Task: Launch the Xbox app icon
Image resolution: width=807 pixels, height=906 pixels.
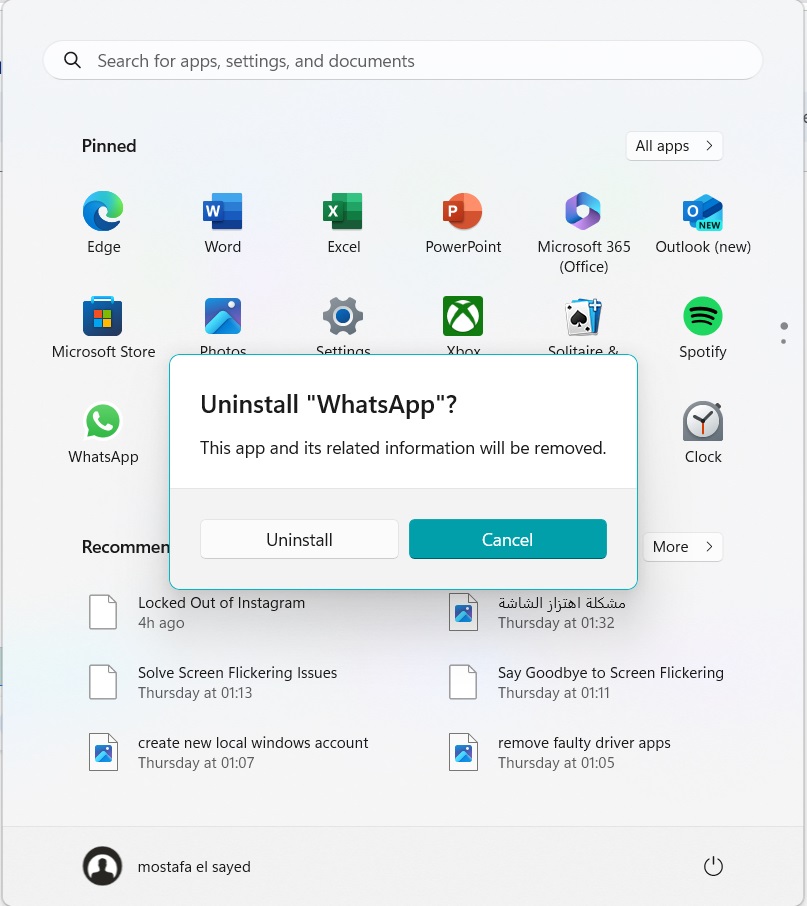Action: tap(463, 316)
